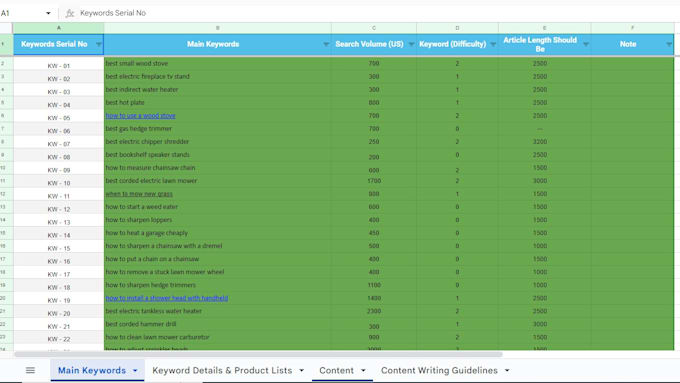Select cell 'how to sharpen hedge trimmers'
The image size is (680, 383).
218,285
